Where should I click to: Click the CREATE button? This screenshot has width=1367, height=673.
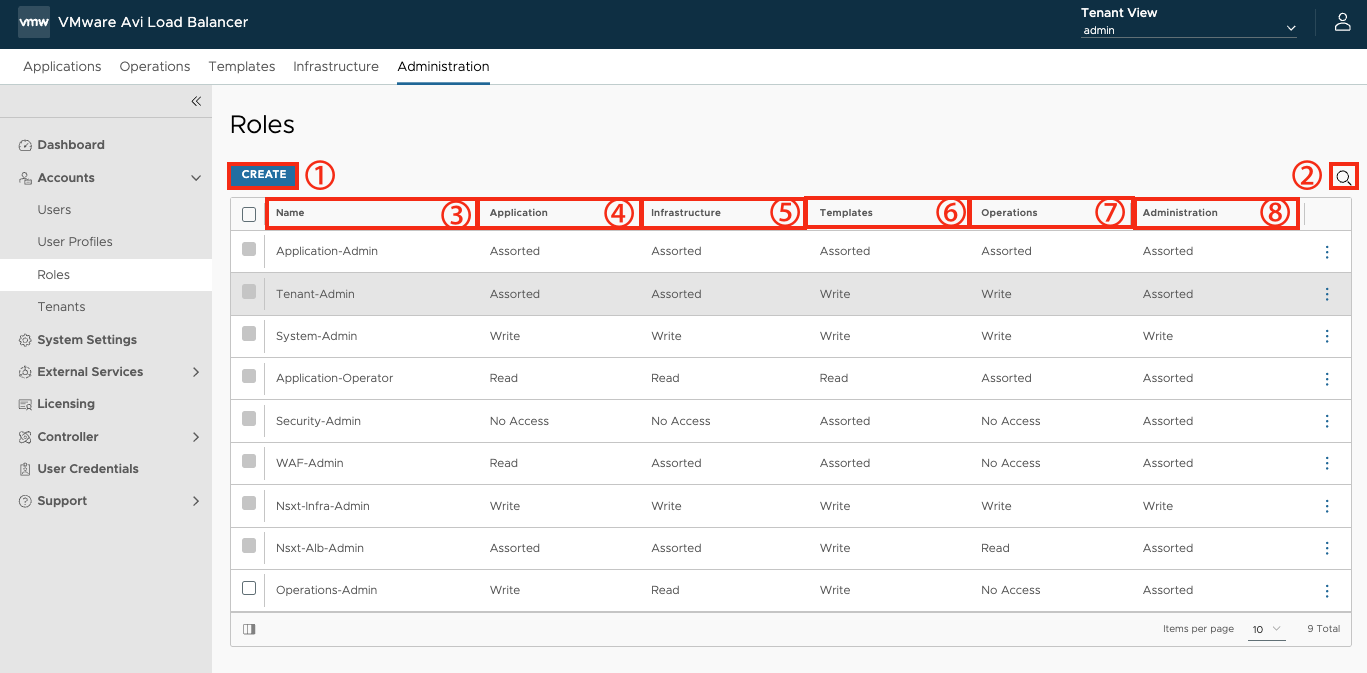tap(264, 175)
